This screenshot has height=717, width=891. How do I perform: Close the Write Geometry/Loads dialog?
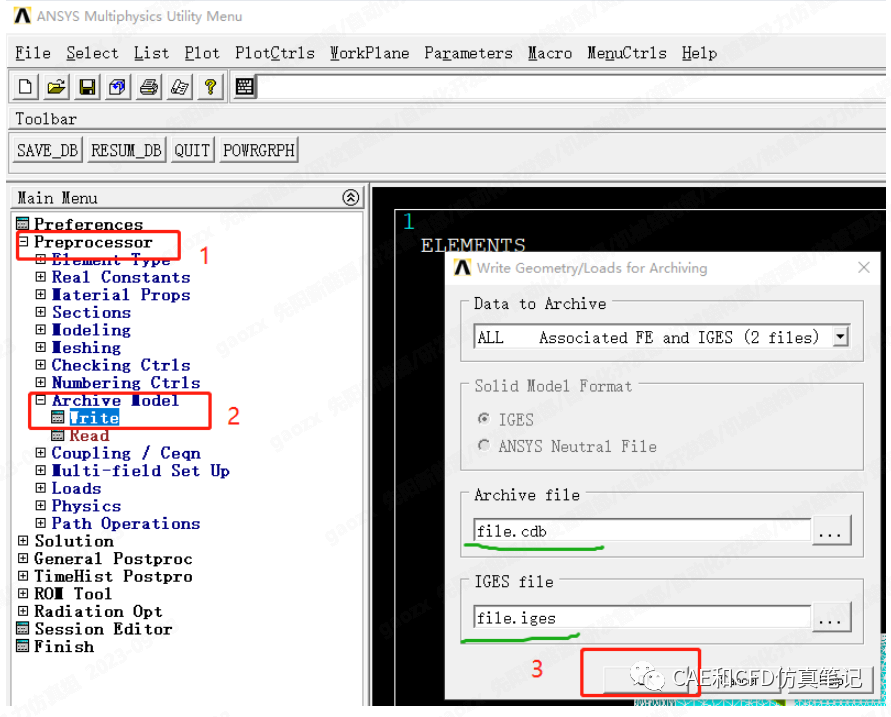864,267
